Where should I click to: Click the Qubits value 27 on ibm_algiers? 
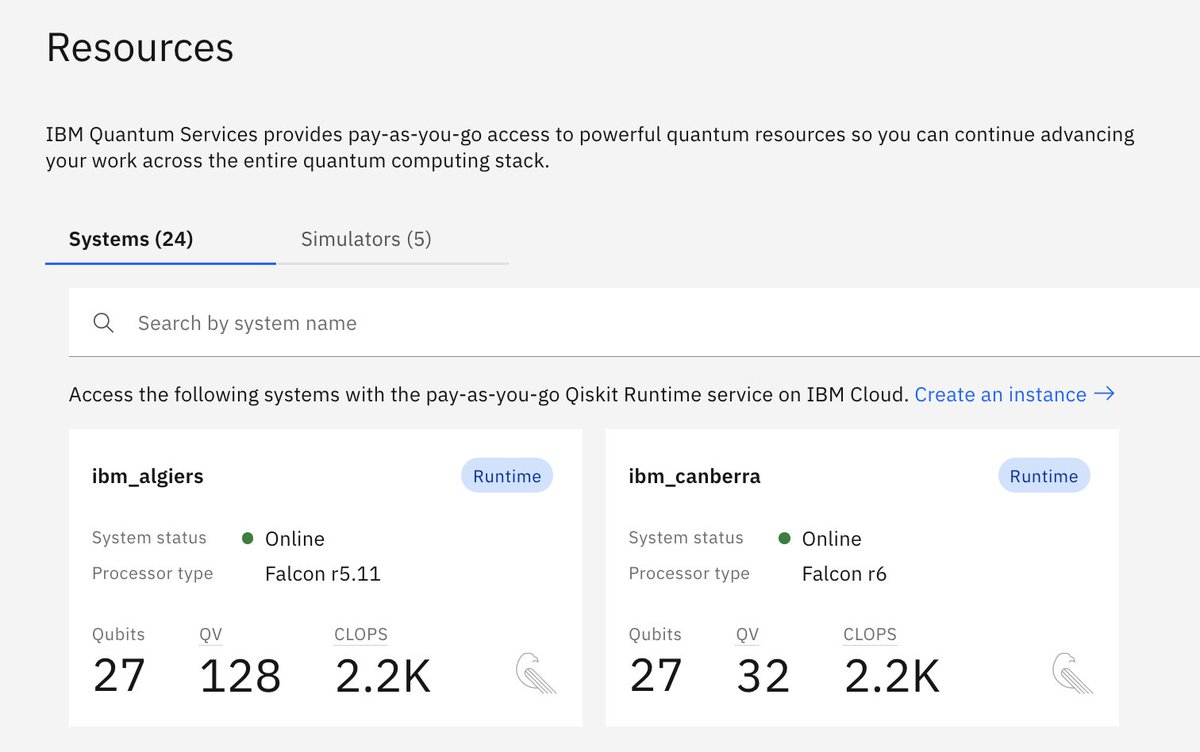click(119, 676)
